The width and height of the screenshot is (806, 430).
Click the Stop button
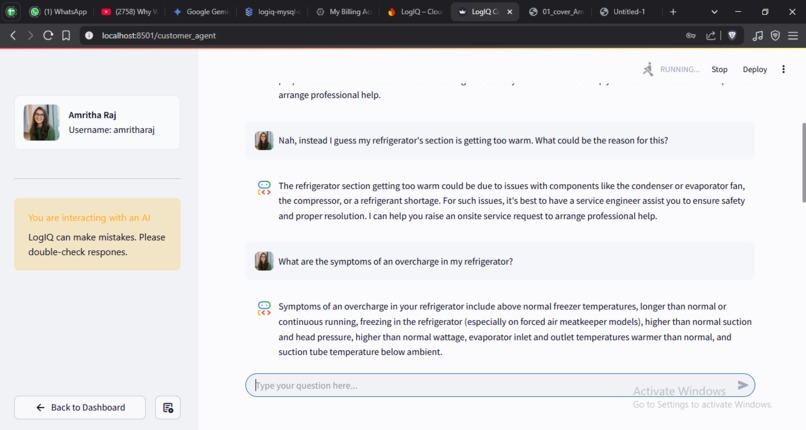coord(719,69)
